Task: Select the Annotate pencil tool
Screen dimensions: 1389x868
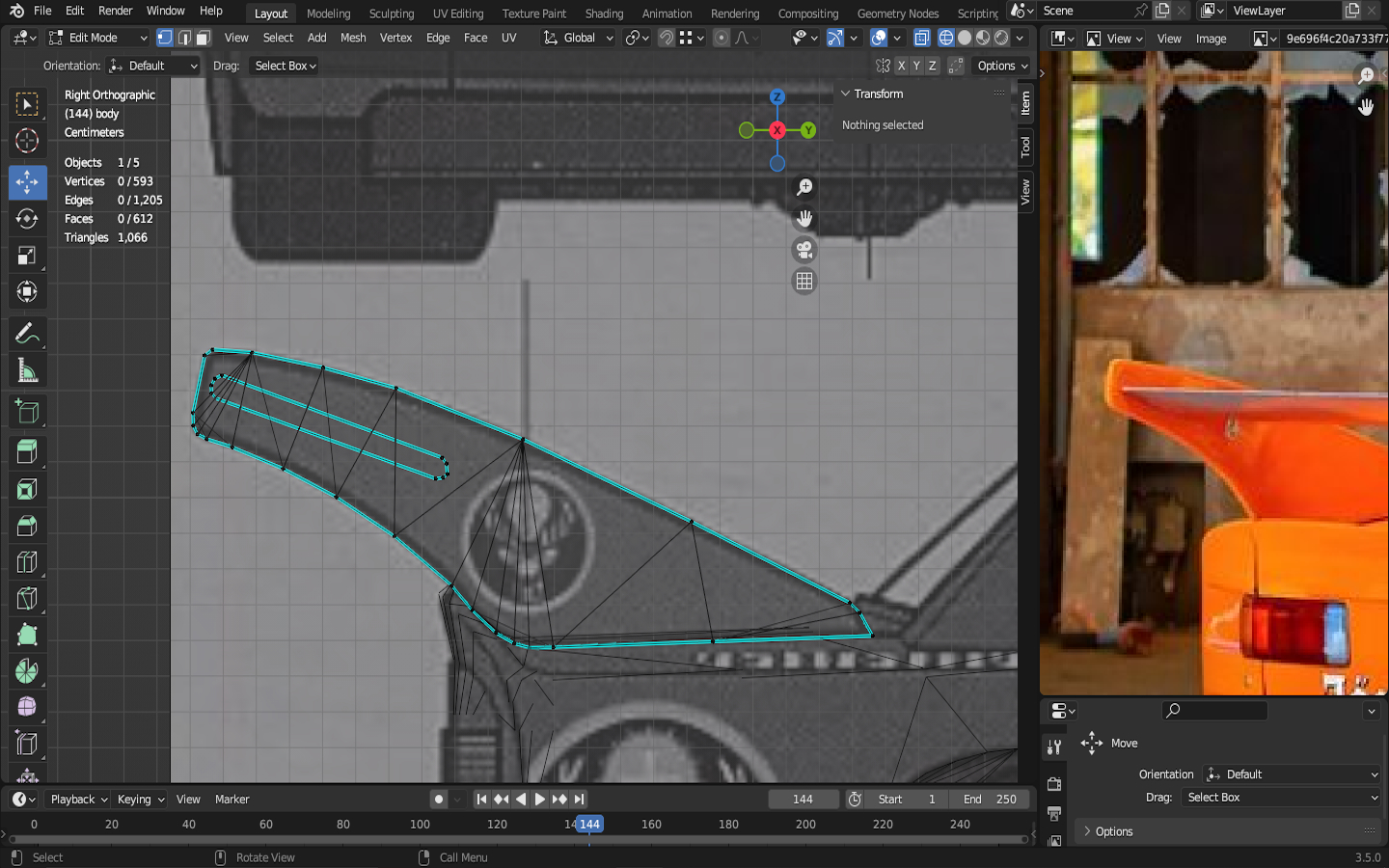Action: click(x=27, y=334)
